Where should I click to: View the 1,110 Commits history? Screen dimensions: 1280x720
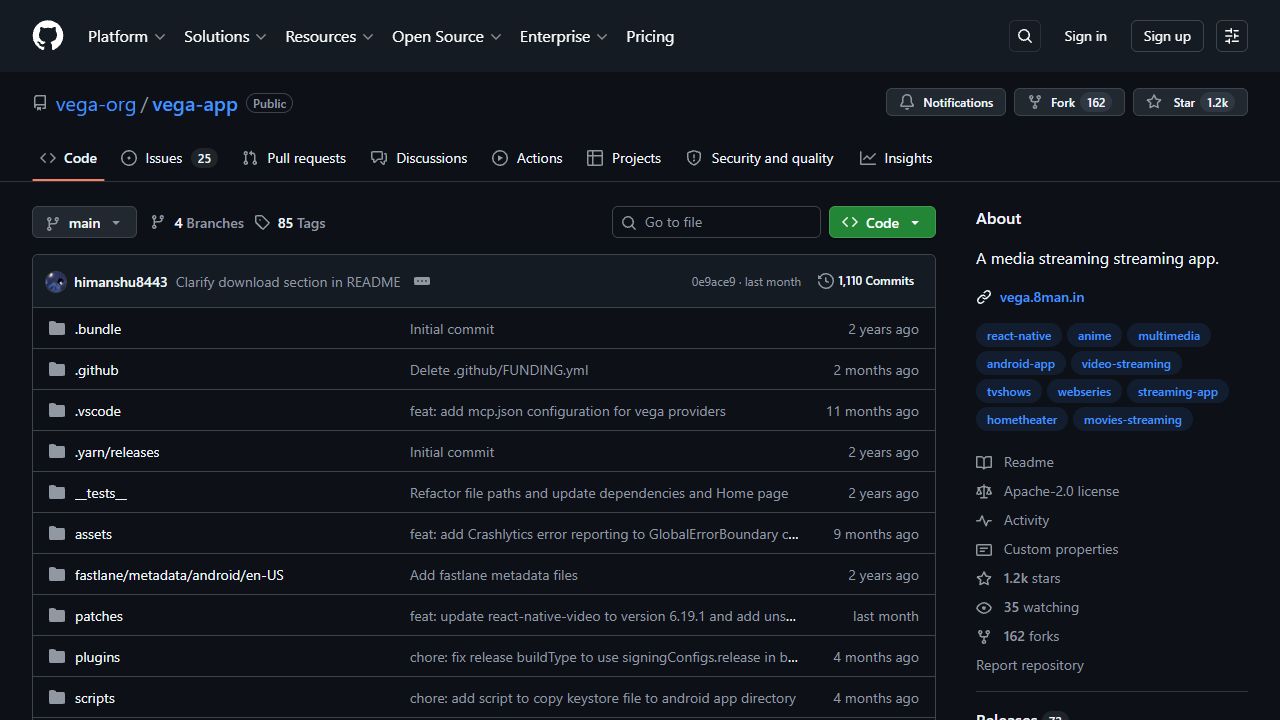click(x=866, y=281)
